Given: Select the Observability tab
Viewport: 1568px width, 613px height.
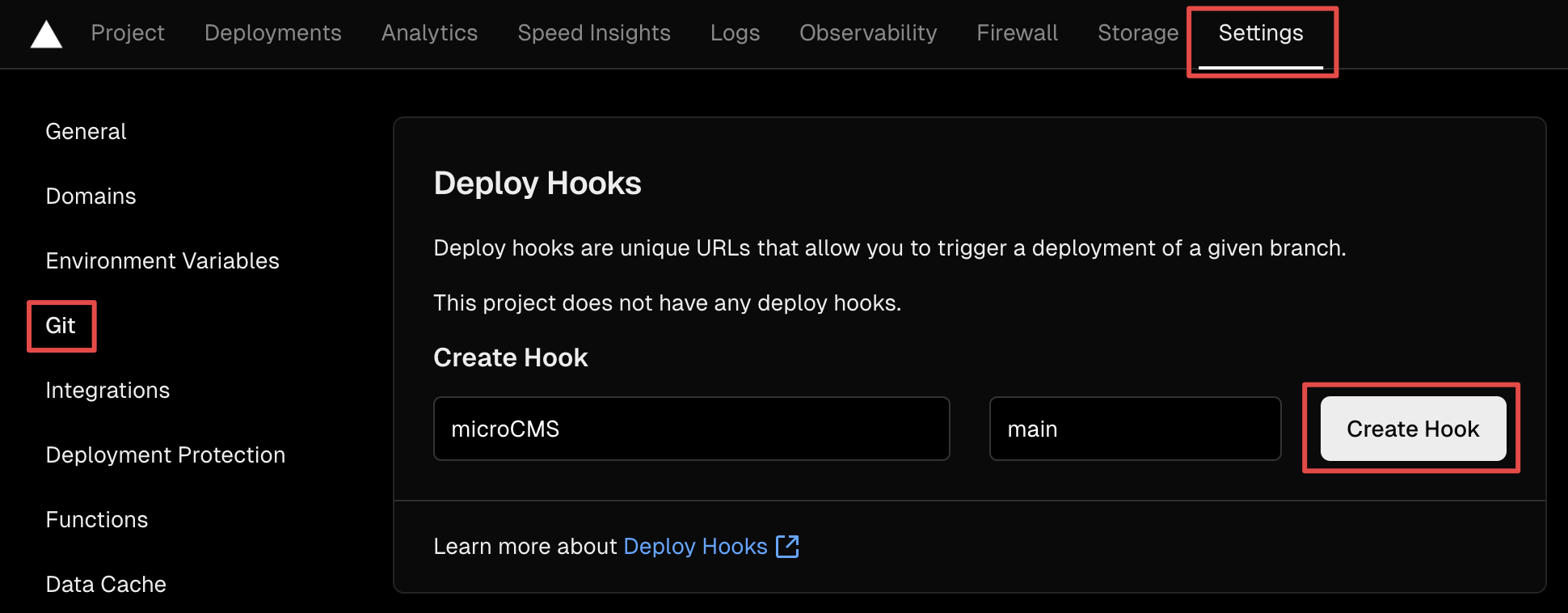Looking at the screenshot, I should [x=867, y=33].
